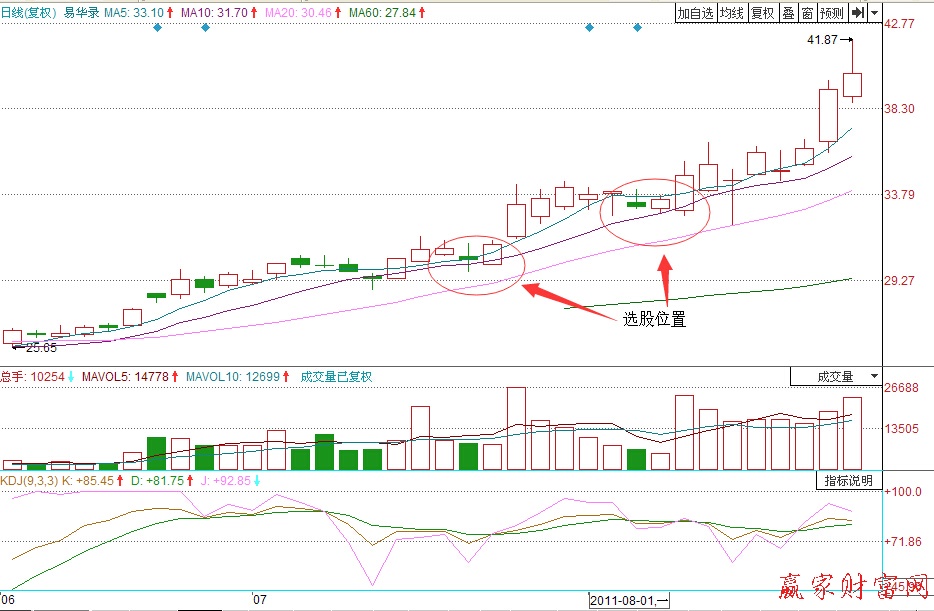The image size is (934, 611).
Task: Click the KDJ(9,3,3) indicator label
Action: click(x=33, y=481)
